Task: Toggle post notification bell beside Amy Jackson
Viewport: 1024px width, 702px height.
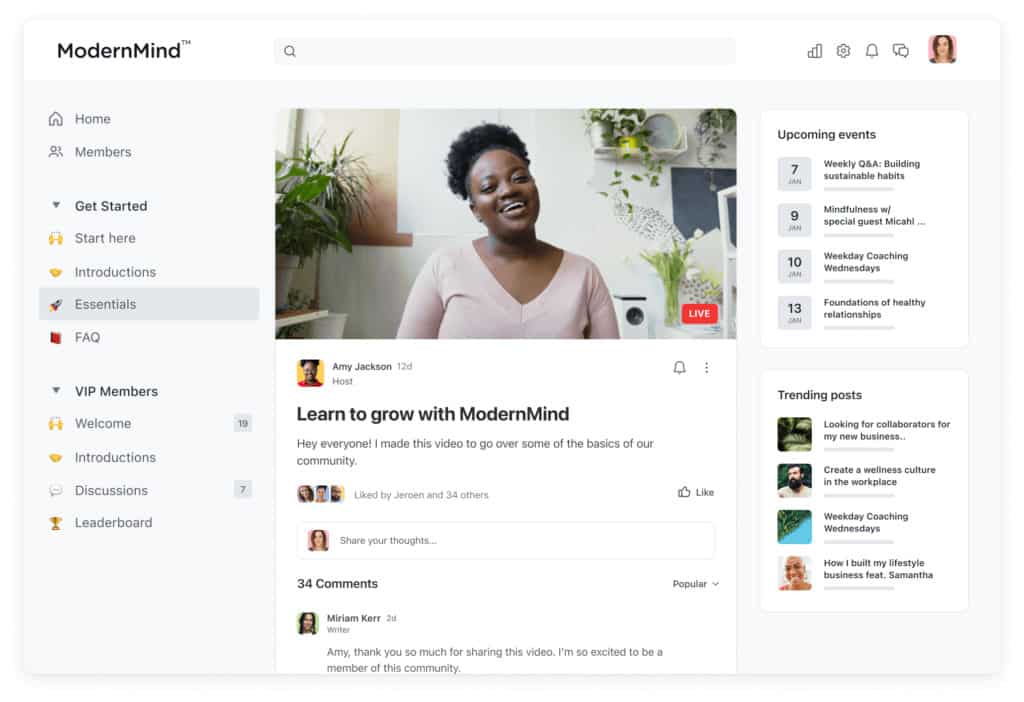Action: 679,368
